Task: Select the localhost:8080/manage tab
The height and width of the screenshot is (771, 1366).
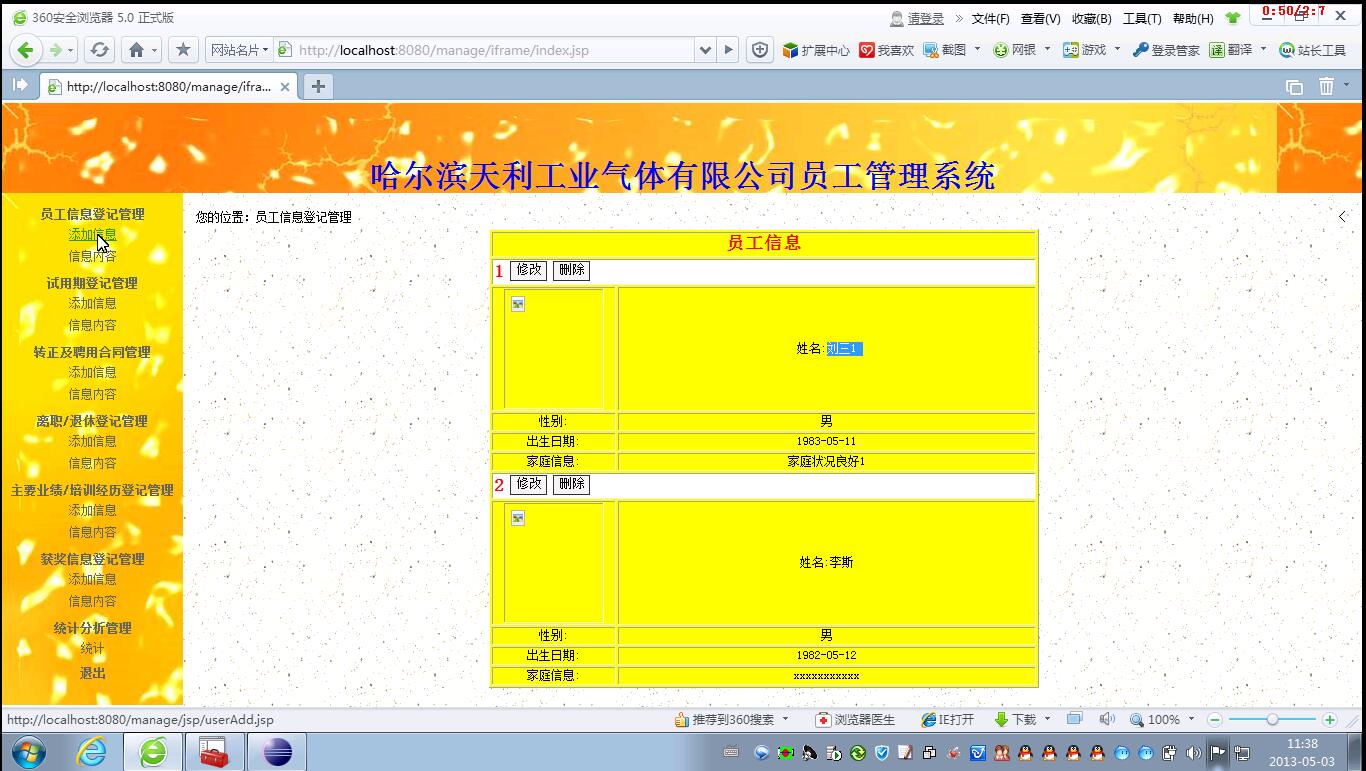Action: (168, 87)
